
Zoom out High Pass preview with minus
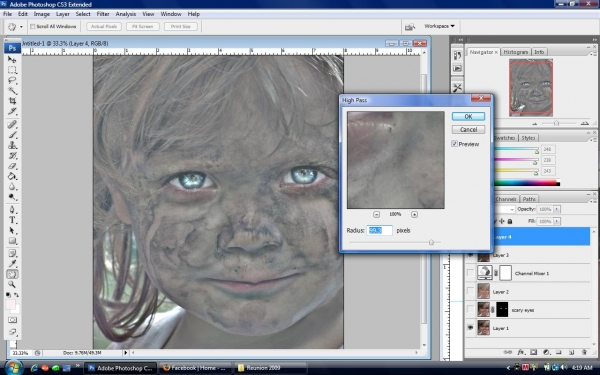point(377,214)
